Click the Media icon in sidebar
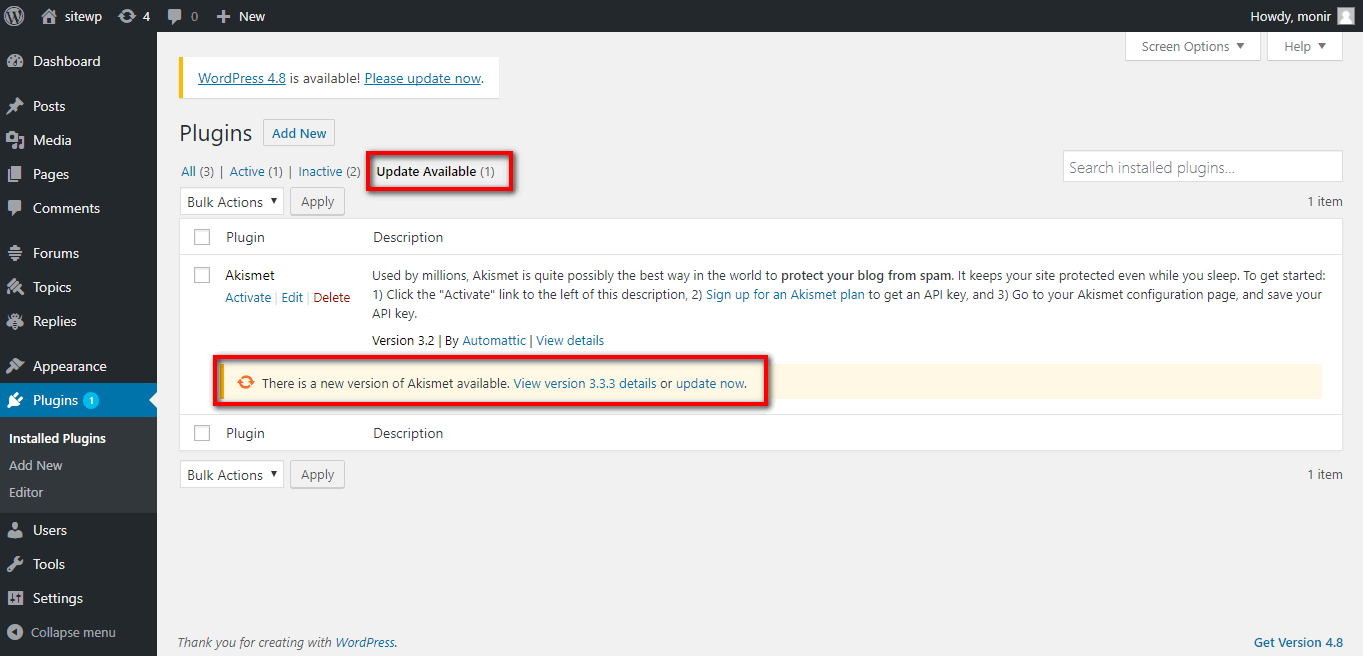The height and width of the screenshot is (656, 1363). [15, 140]
